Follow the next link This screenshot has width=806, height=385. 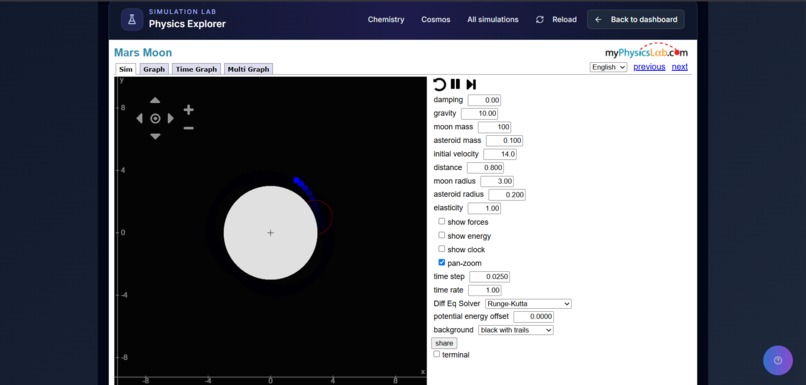coord(680,67)
